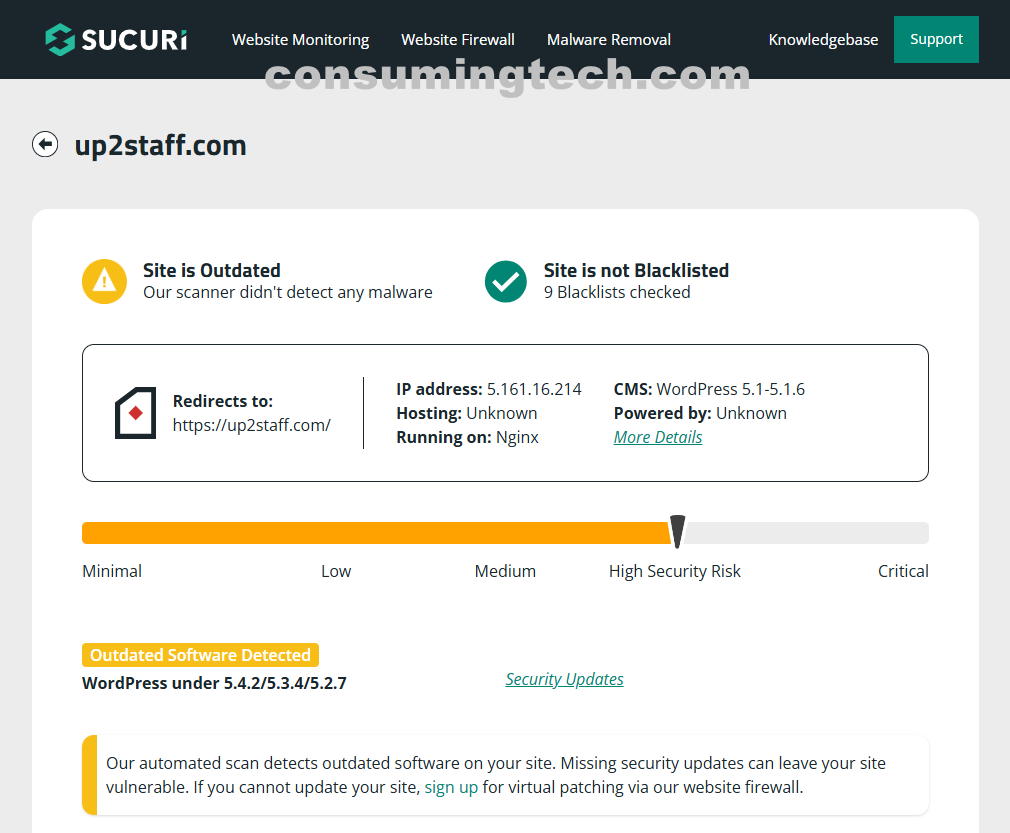Click the up2staff.com page heading
This screenshot has height=833, width=1010.
[160, 145]
